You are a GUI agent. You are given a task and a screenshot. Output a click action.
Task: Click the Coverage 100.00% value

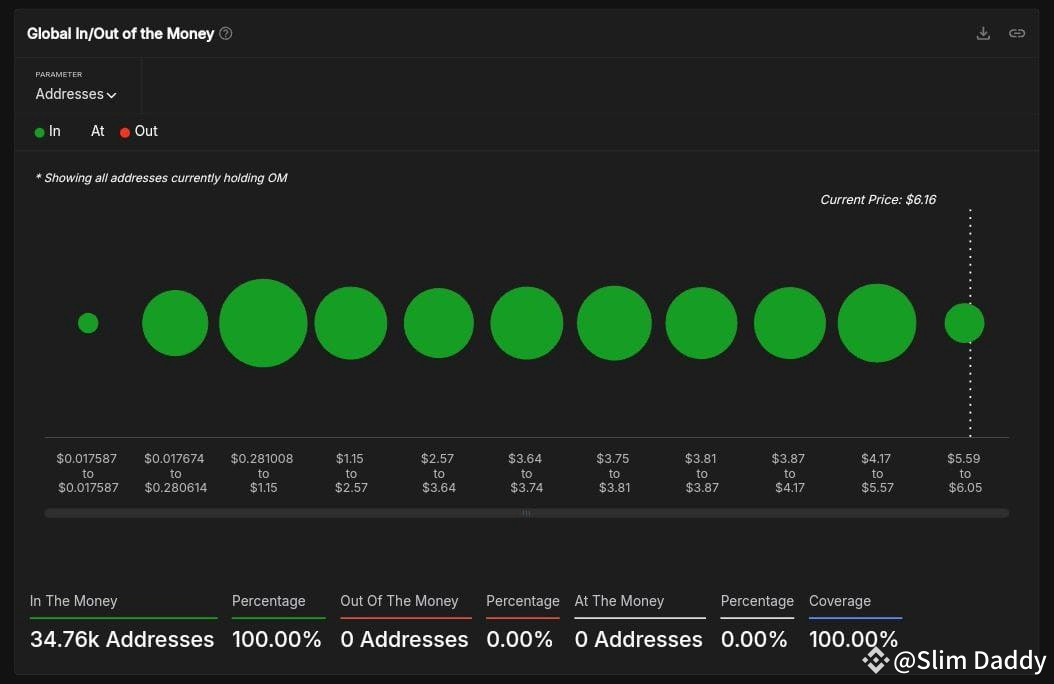click(853, 639)
